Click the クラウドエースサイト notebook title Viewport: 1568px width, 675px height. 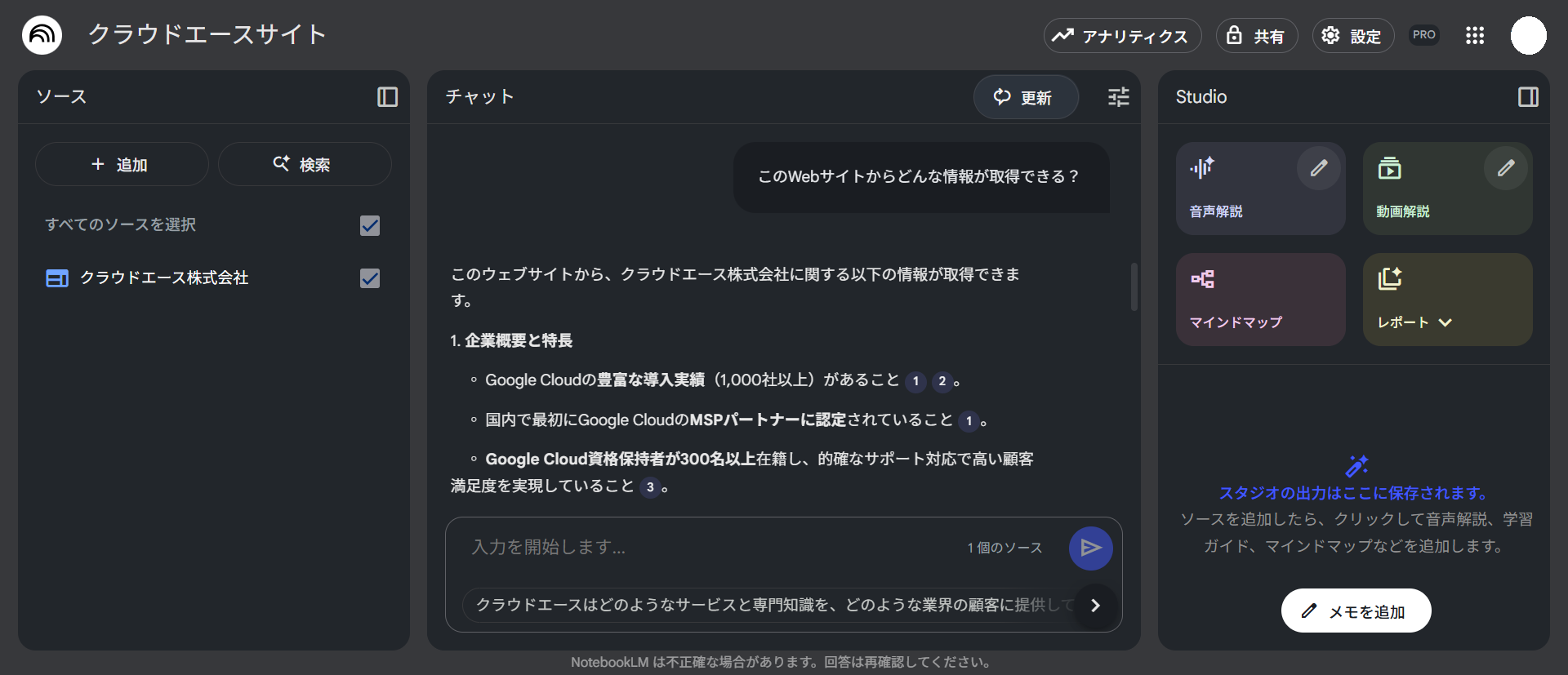pos(207,34)
